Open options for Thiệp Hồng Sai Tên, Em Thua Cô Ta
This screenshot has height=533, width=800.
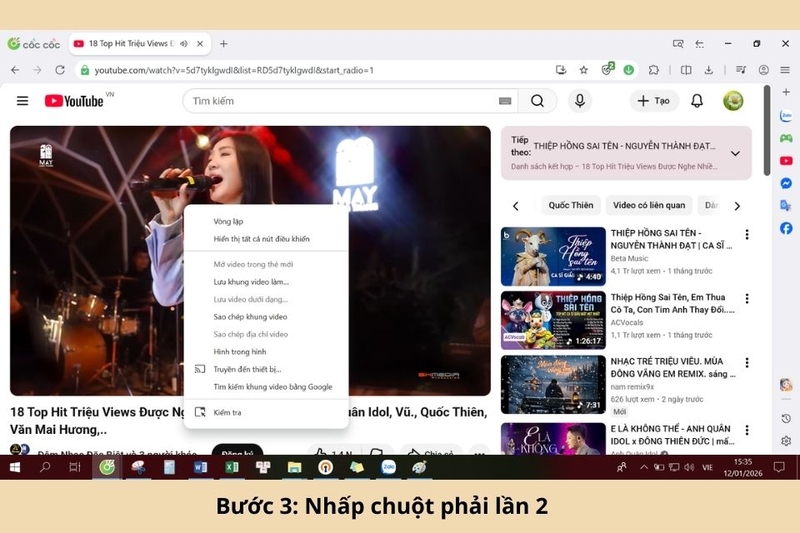(x=747, y=299)
